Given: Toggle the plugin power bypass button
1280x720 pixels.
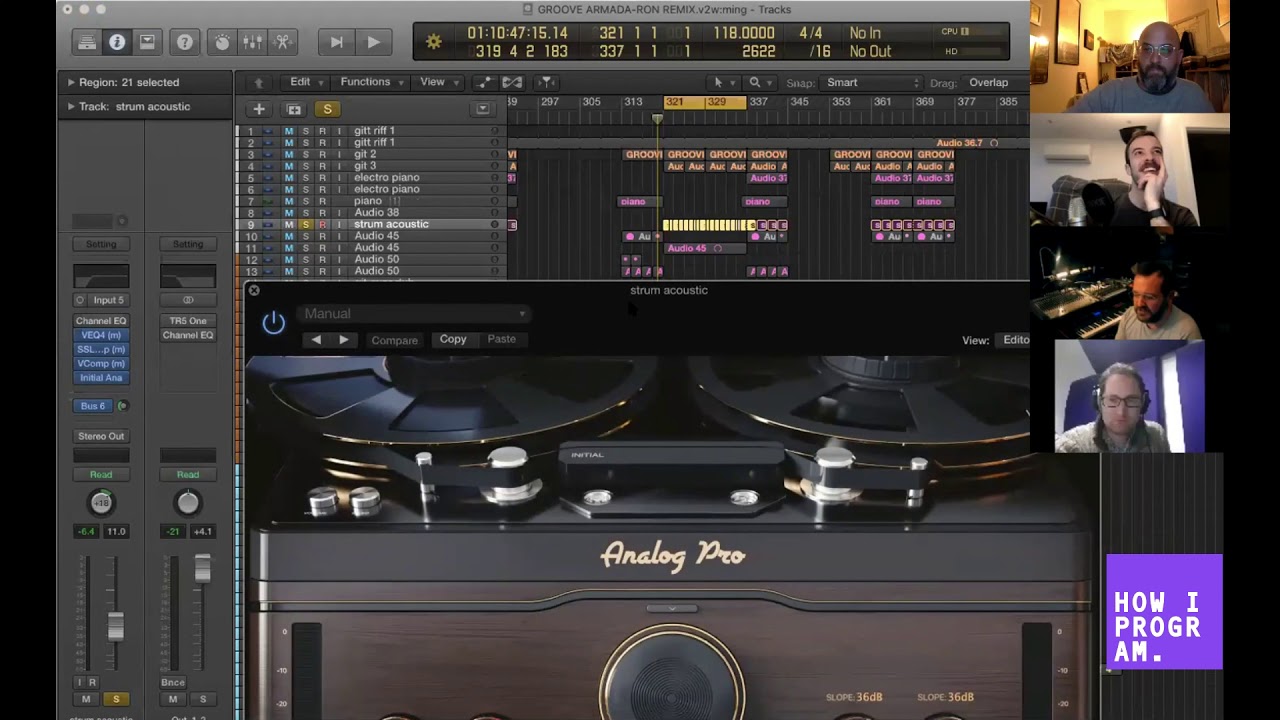Looking at the screenshot, I should point(273,322).
